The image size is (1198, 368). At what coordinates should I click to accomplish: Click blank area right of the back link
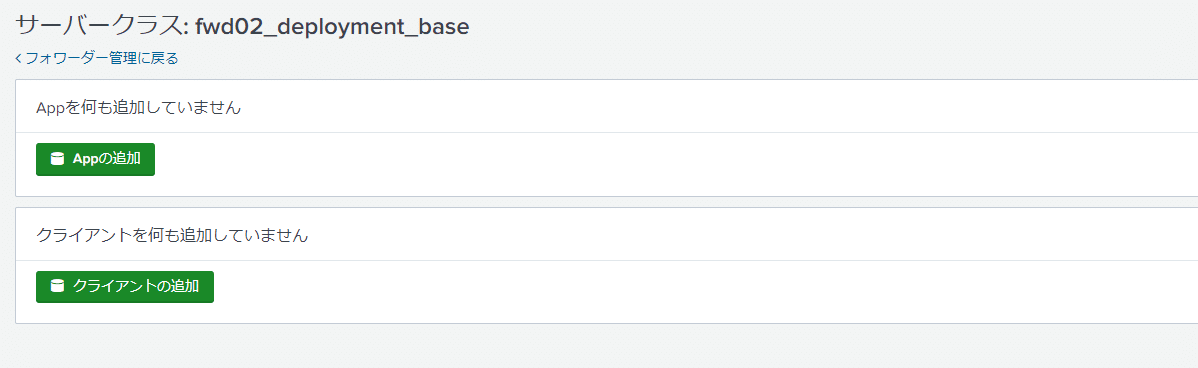(688, 58)
